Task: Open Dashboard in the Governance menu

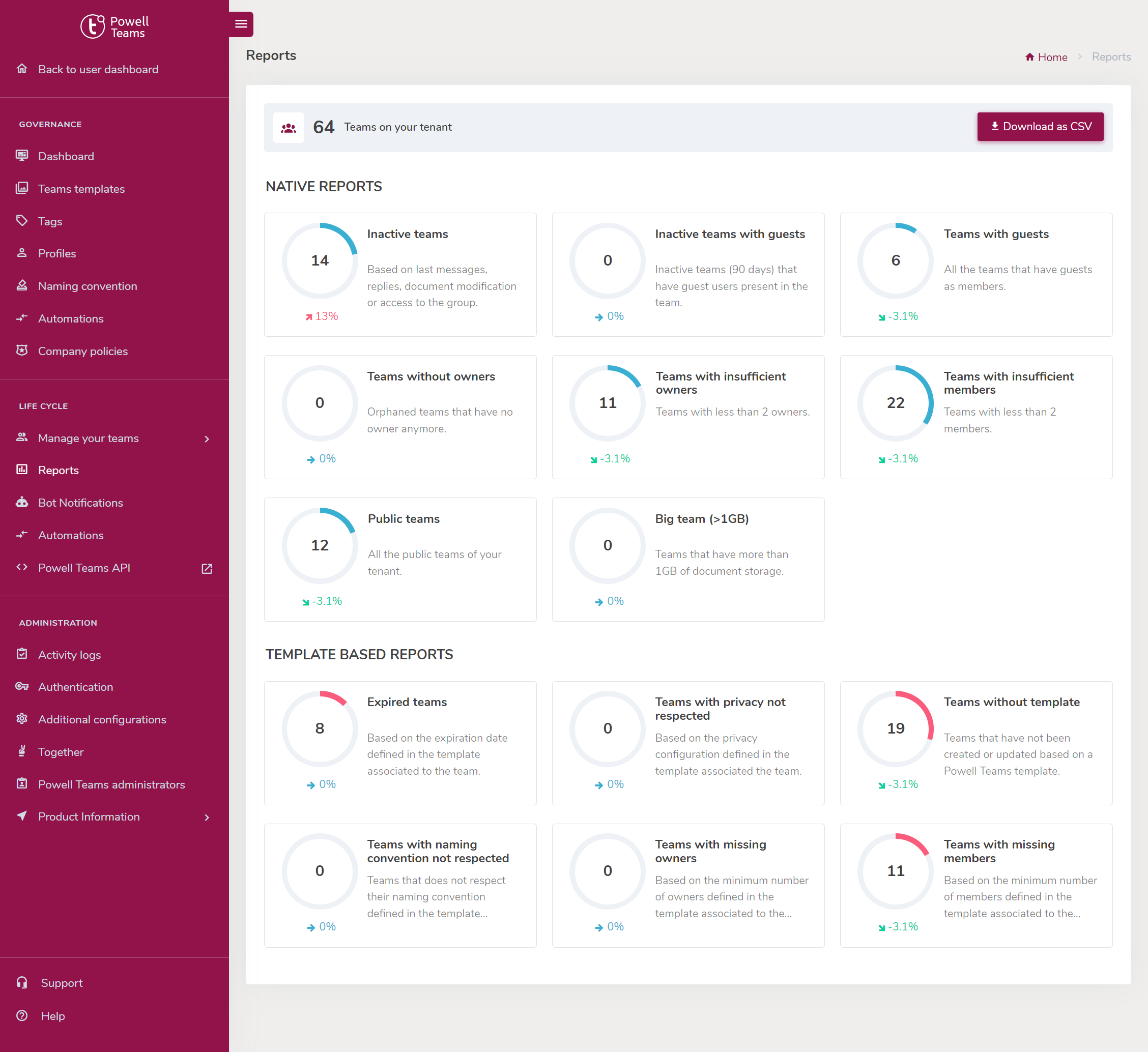Action: click(66, 156)
